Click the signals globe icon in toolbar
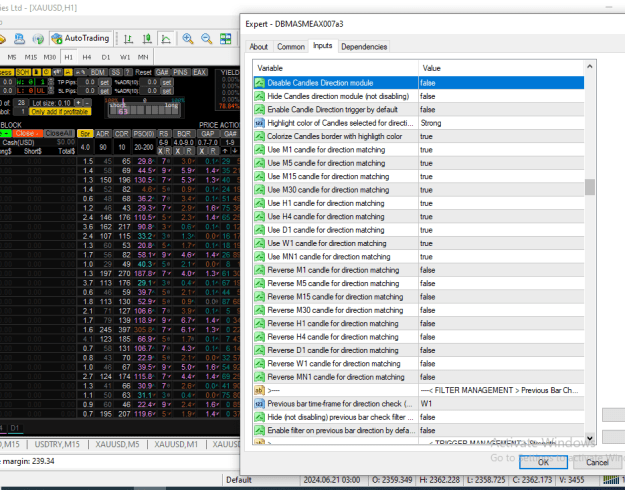Screen dimensions: 625x490 coord(38,39)
